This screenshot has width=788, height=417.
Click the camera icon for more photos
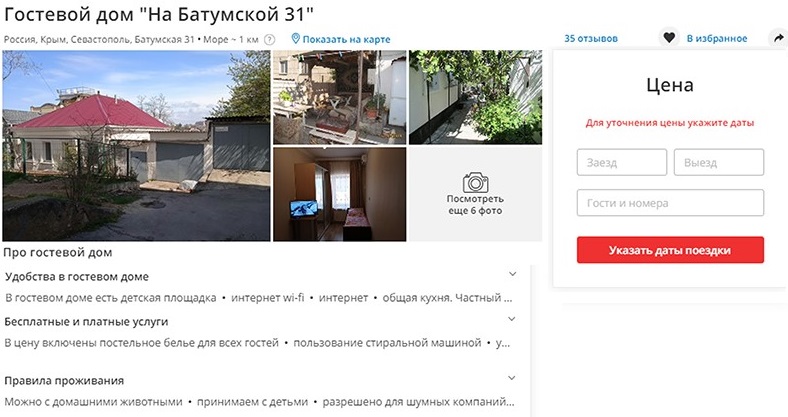tap(475, 183)
